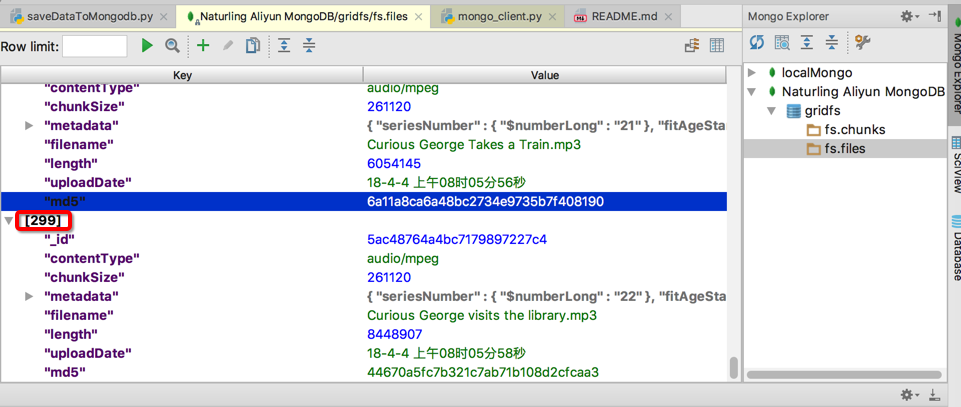Click the Row limit input field
Image resolution: width=961 pixels, height=407 pixels.
pyautogui.click(x=95, y=46)
